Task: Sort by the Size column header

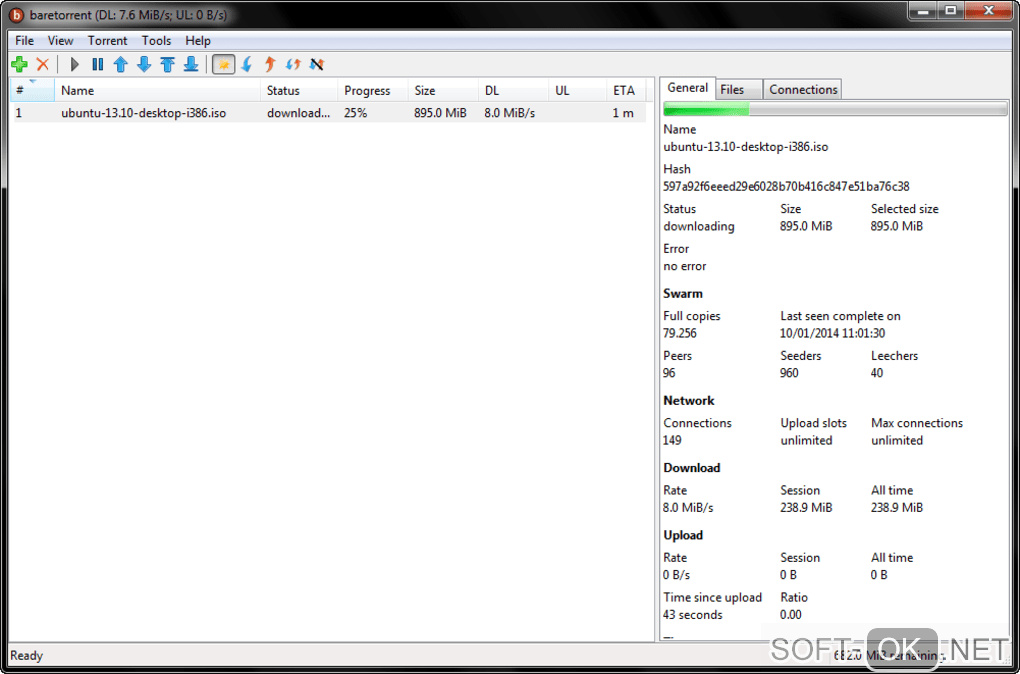Action: tap(444, 90)
